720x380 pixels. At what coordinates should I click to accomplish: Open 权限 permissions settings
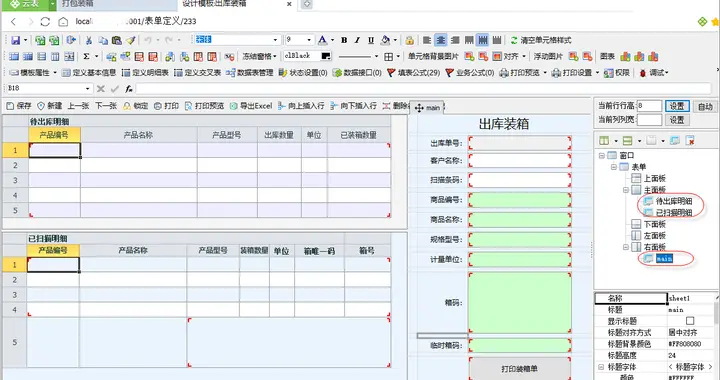(617, 73)
